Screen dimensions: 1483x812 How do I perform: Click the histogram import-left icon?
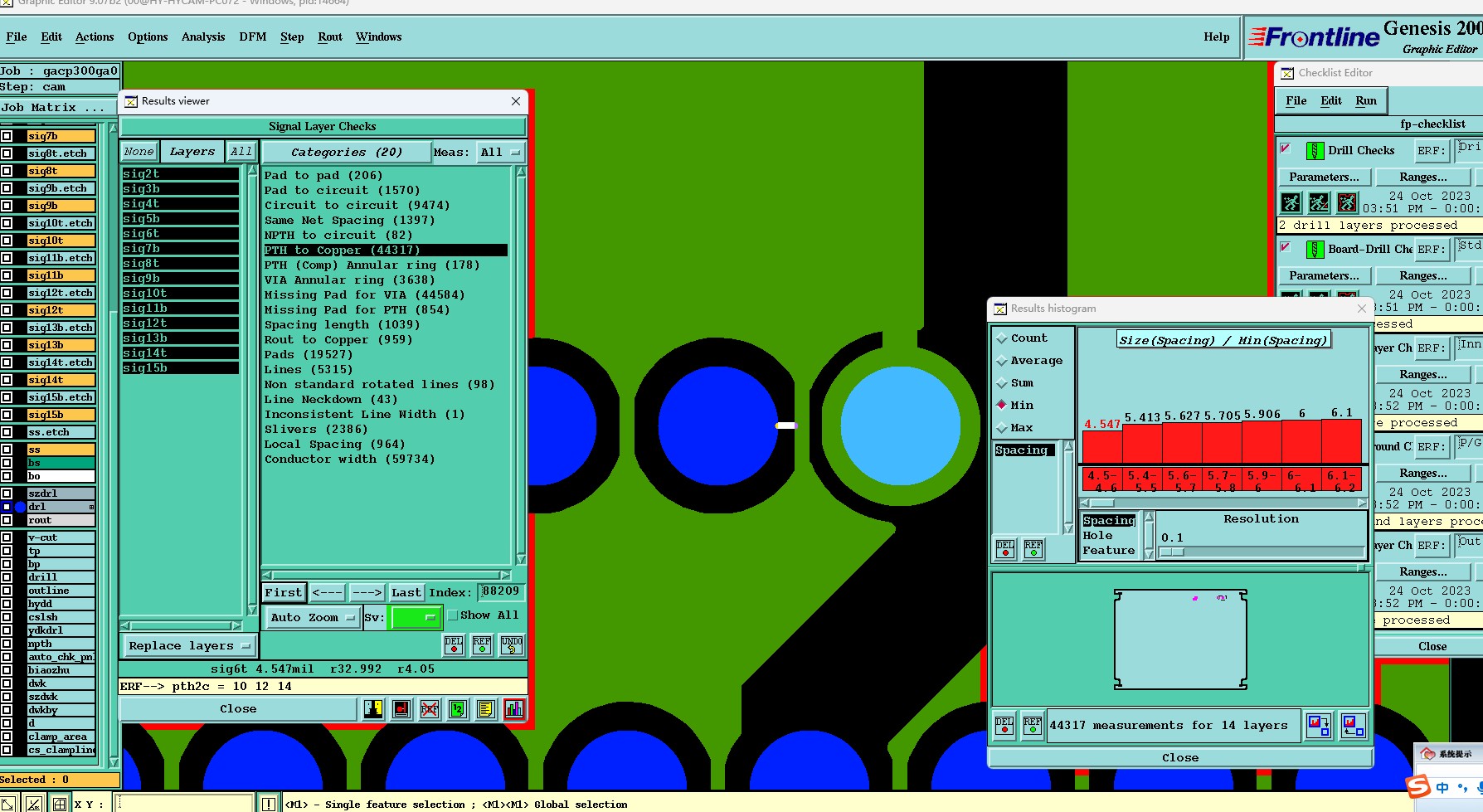pyautogui.click(x=1353, y=726)
